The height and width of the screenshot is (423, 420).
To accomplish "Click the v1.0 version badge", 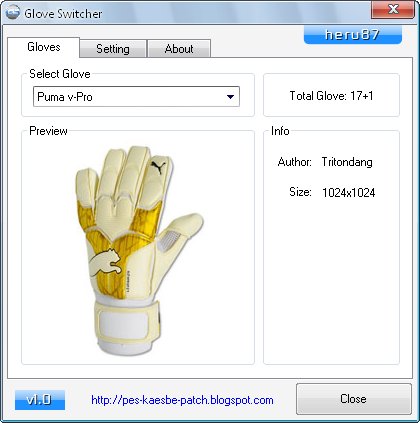I will click(x=40, y=400).
